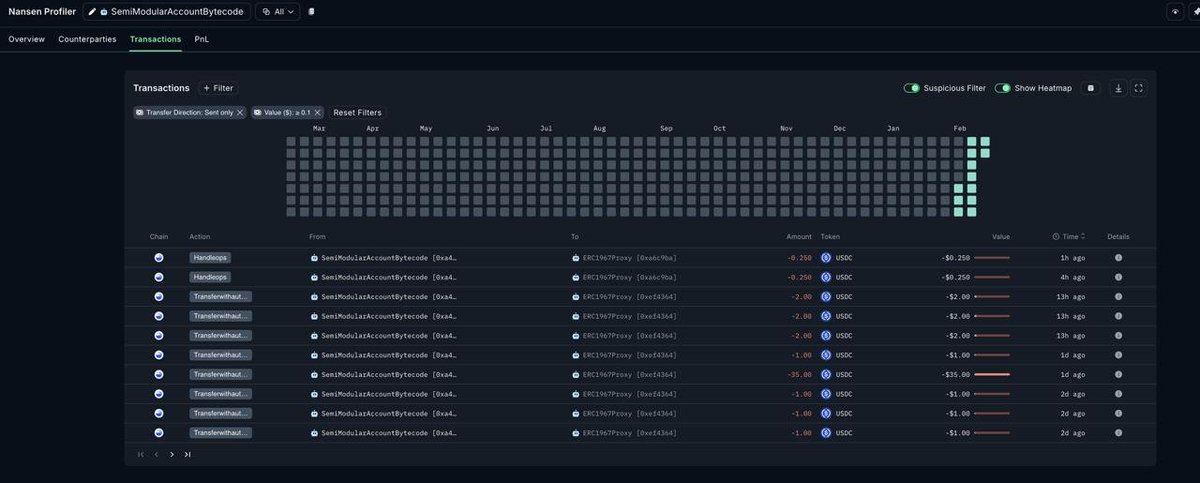This screenshot has width=1200, height=483.
Task: Click the -35.00 amount cell
Action: pyautogui.click(x=798, y=374)
